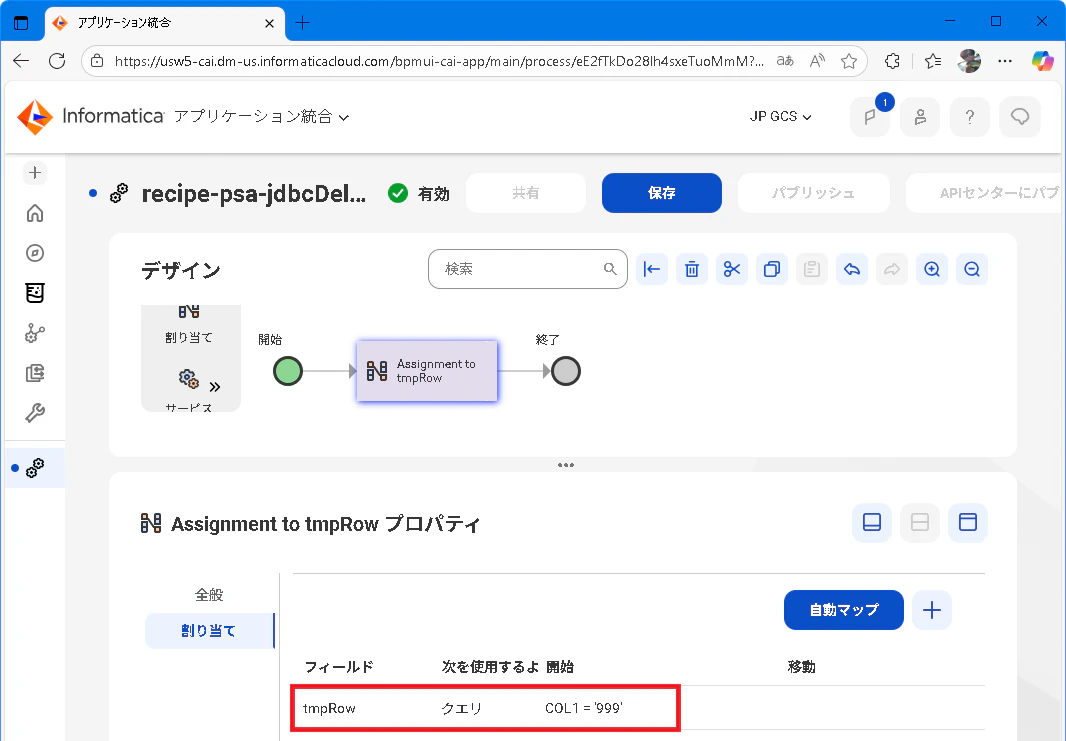Open Home from the left sidebar

(x=35, y=213)
